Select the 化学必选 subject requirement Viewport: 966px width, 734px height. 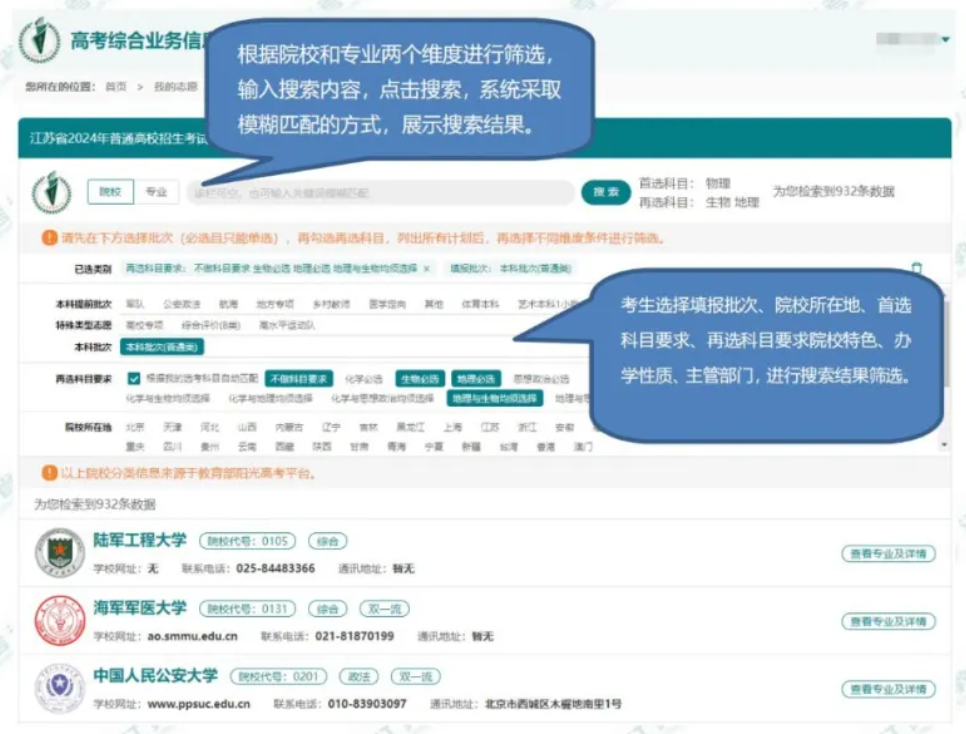click(x=363, y=378)
